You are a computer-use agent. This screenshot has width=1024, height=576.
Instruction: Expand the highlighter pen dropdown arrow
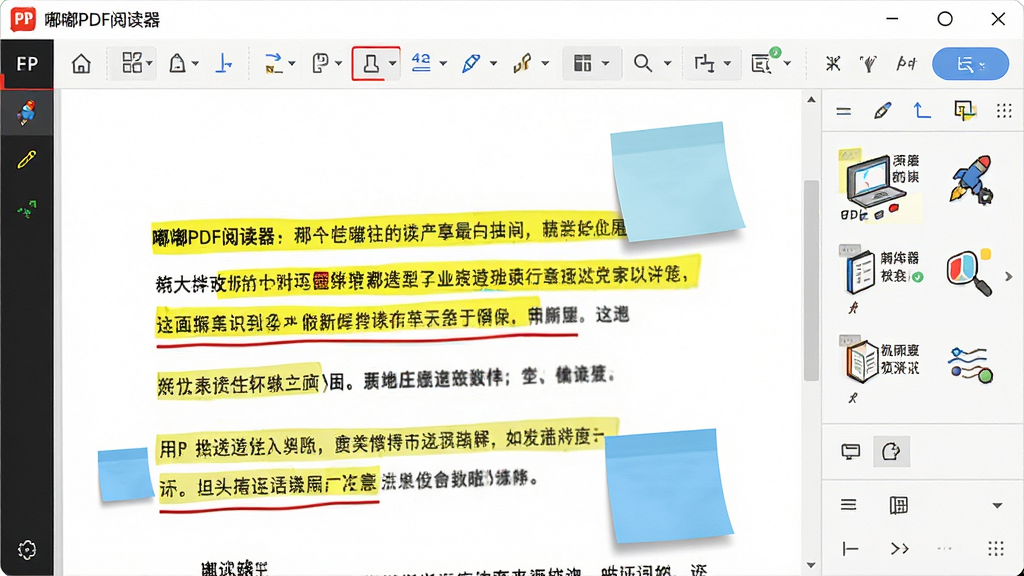click(493, 63)
